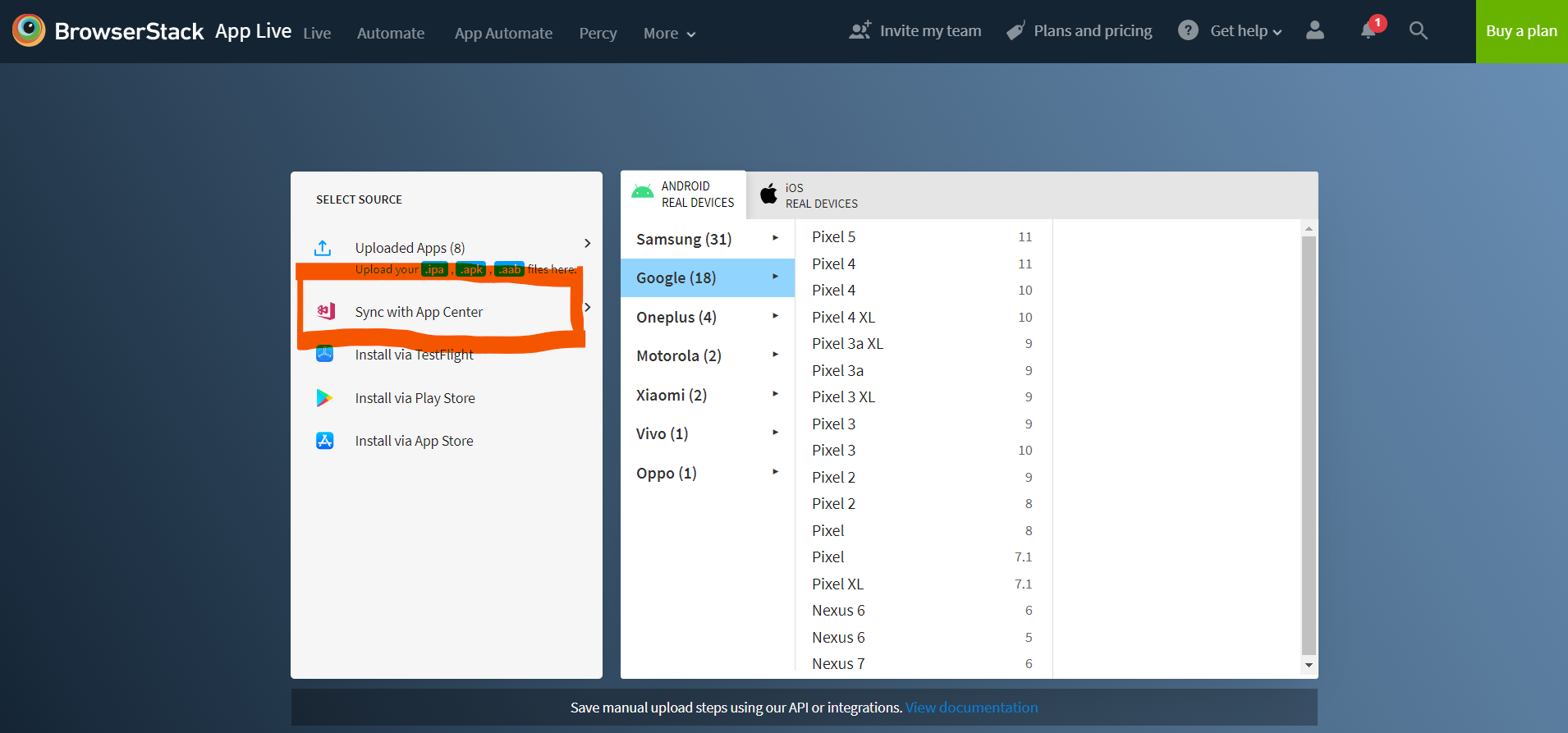Viewport: 1568px width, 733px height.
Task: Select Pixel 4 XL device
Action: pyautogui.click(x=922, y=317)
